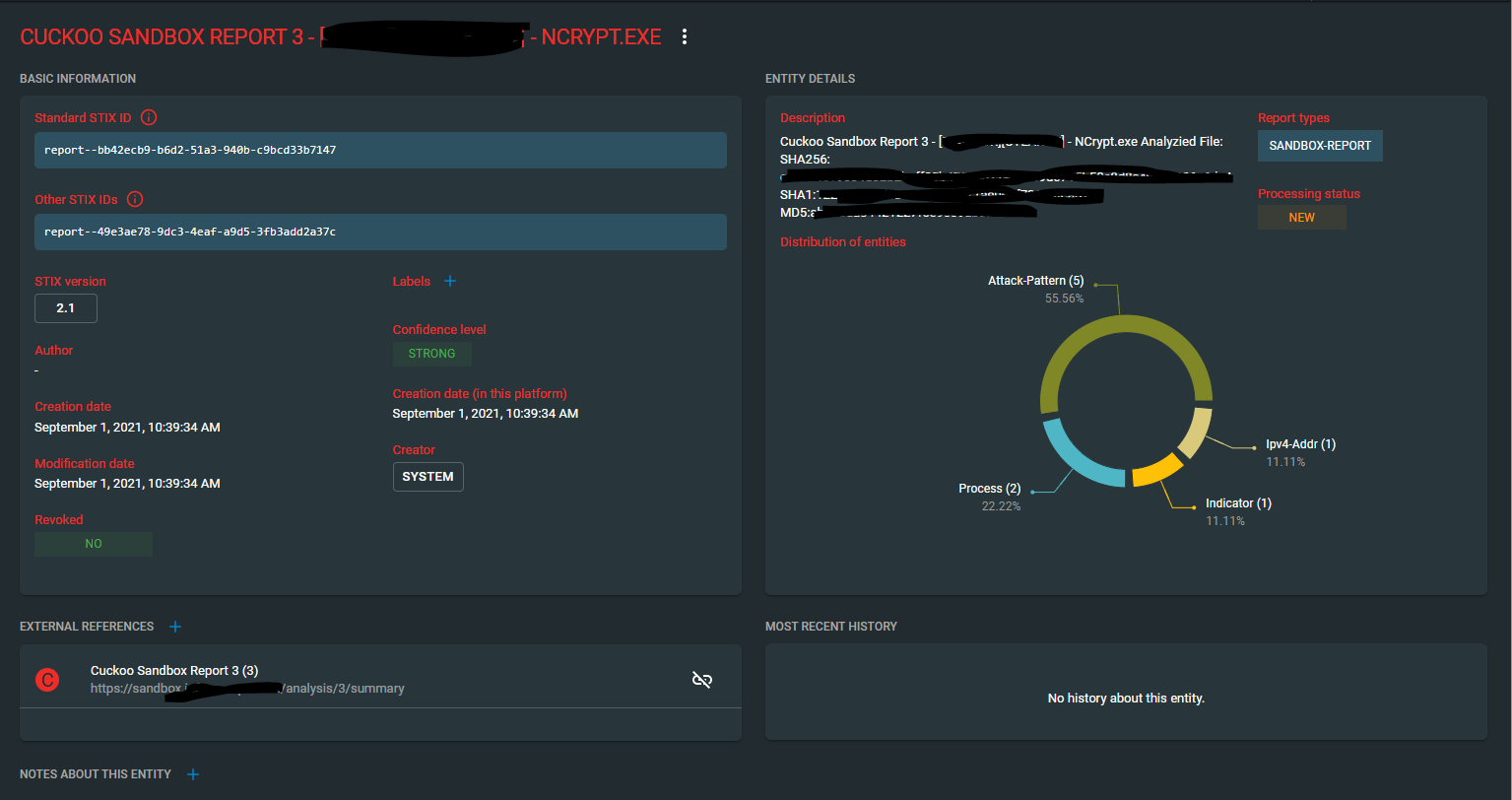This screenshot has width=1512, height=800.
Task: Select the SANDBOX-REPORT report type chip
Action: tap(1320, 145)
